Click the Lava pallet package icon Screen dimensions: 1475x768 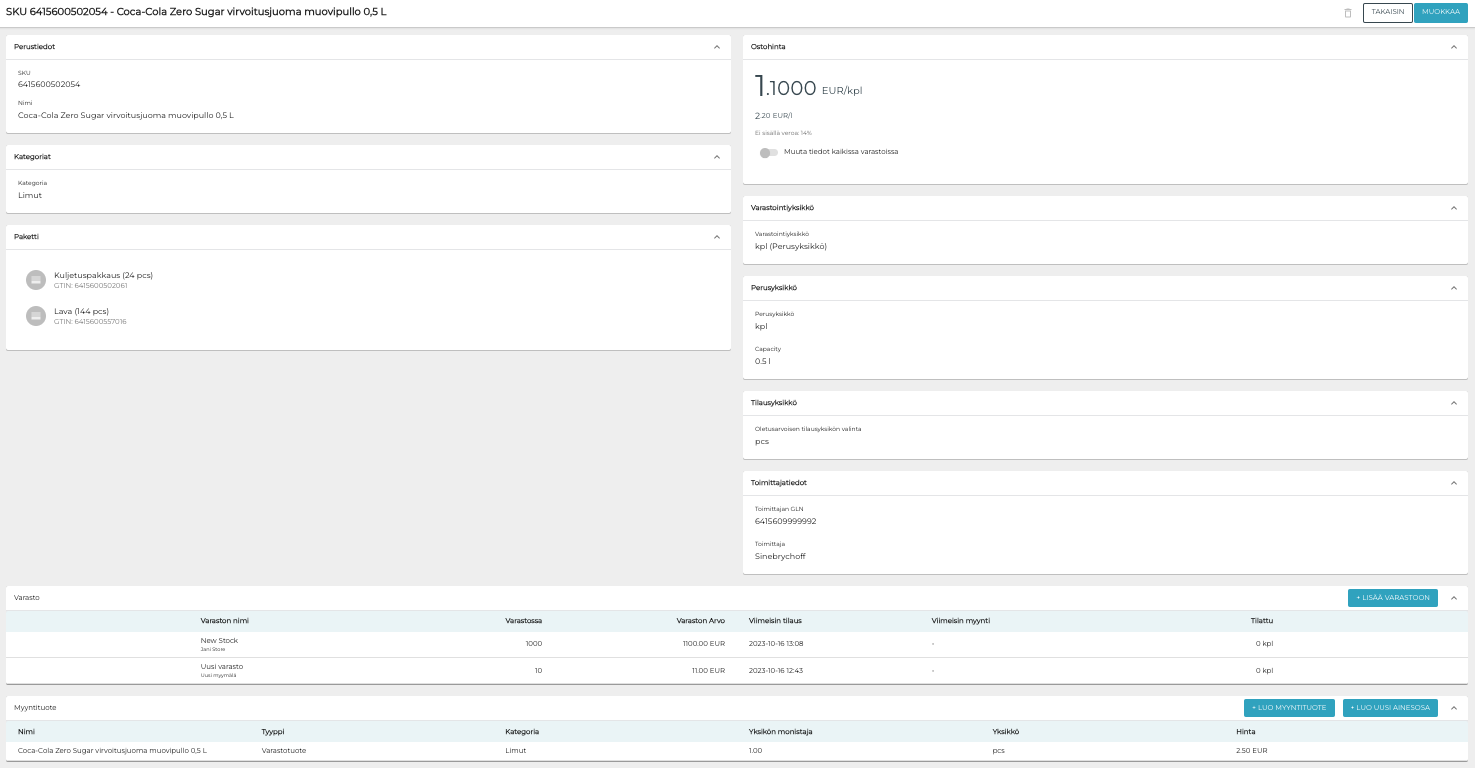pyautogui.click(x=36, y=316)
